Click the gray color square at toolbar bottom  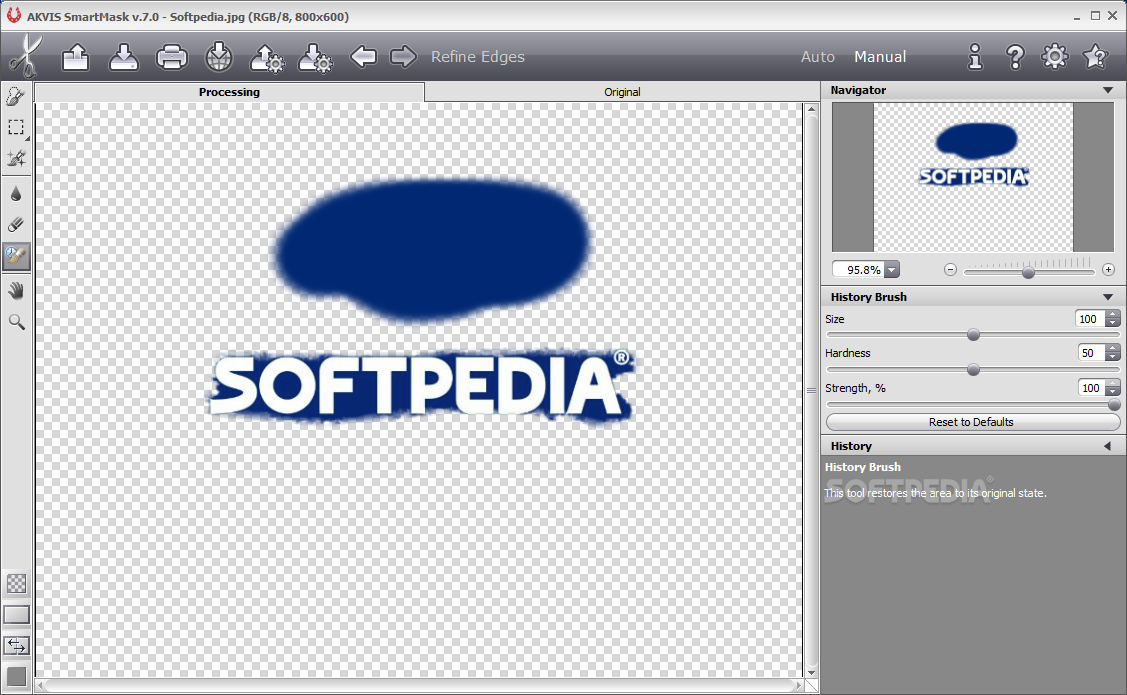(17, 677)
